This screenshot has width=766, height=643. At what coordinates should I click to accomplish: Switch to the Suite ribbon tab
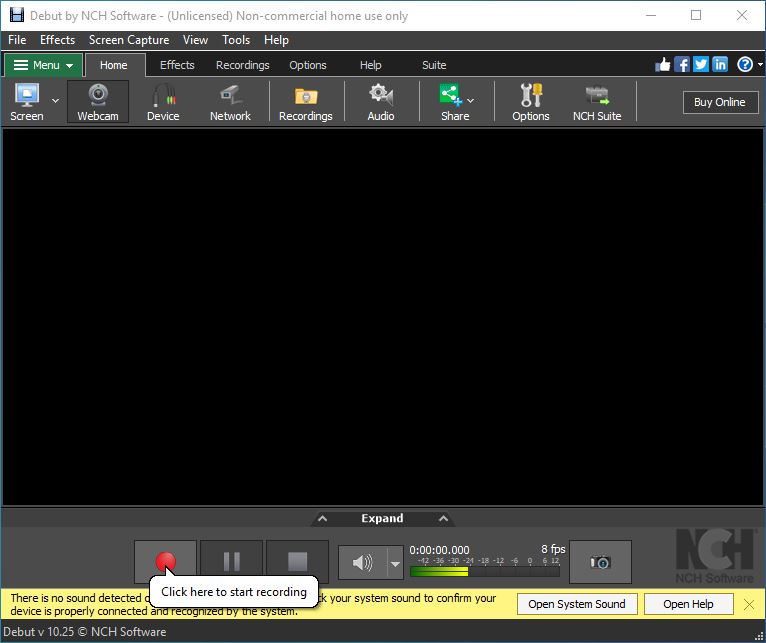pyautogui.click(x=434, y=65)
